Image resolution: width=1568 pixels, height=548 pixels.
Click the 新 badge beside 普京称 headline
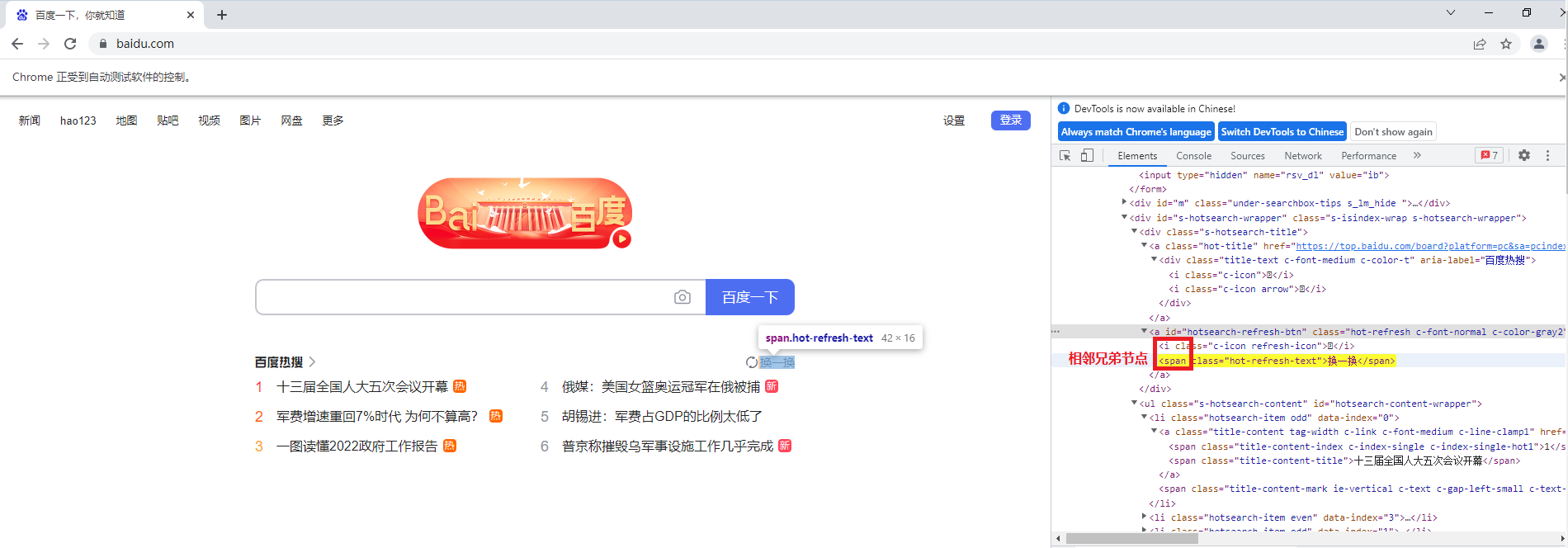[785, 446]
